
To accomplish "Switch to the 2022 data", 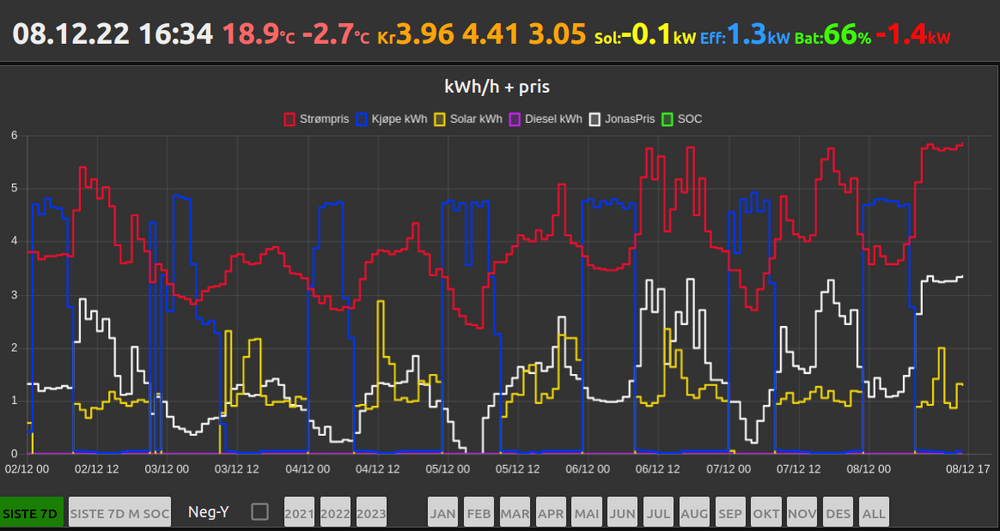I will [335, 512].
